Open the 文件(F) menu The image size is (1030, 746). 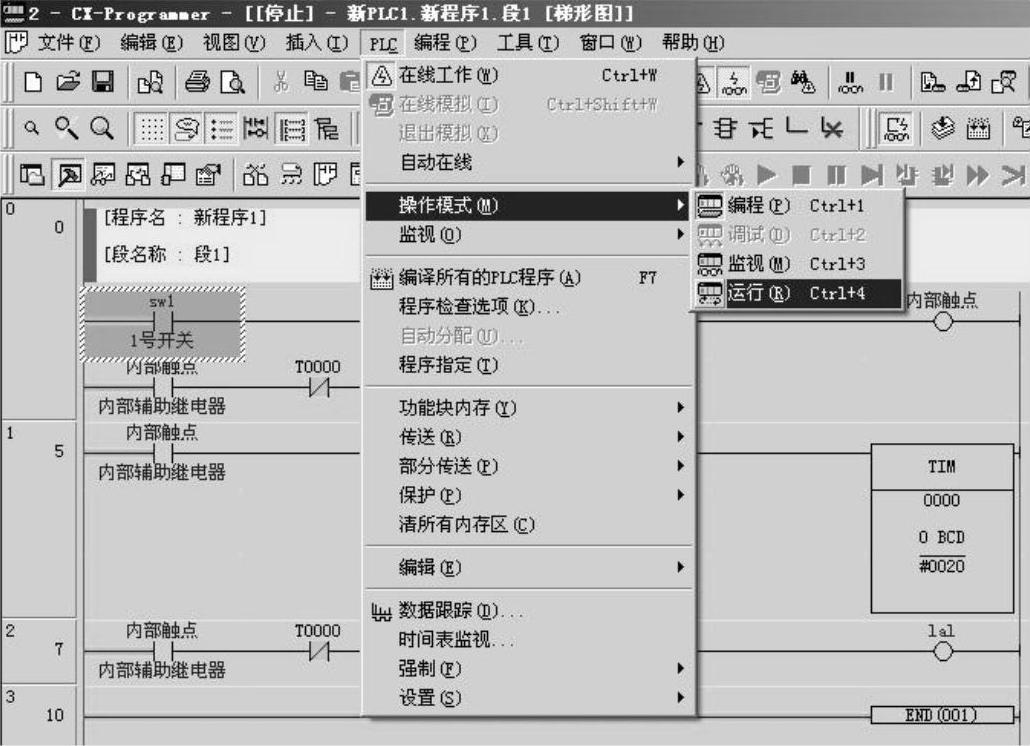point(68,43)
